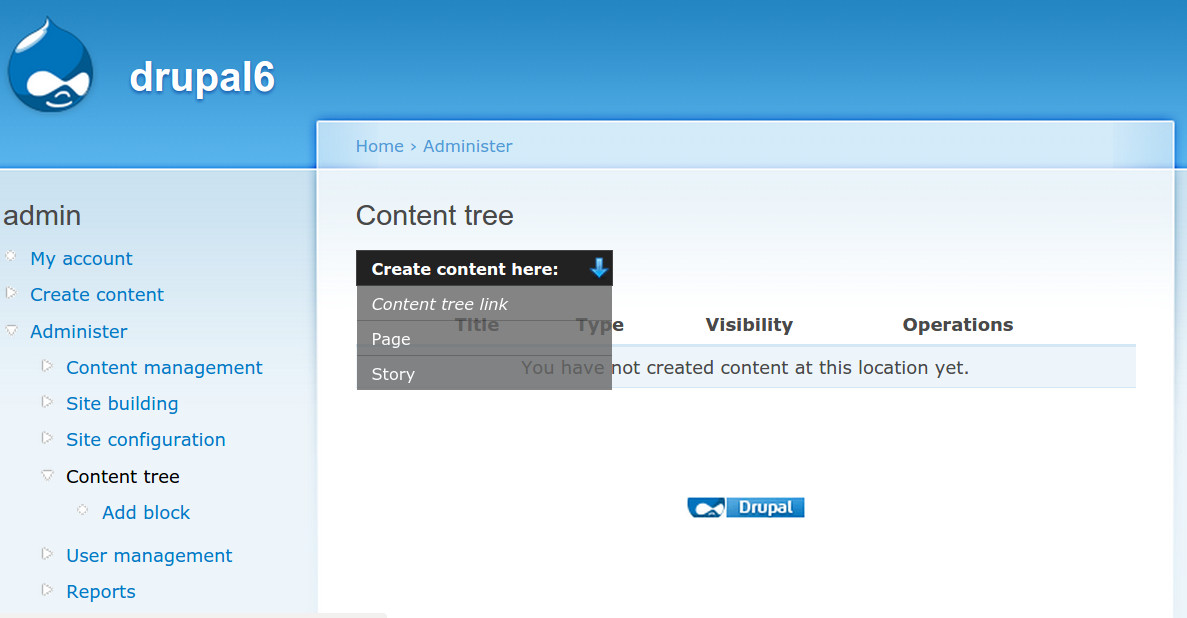Open Reports in the sidebar
This screenshot has height=618, width=1187.
coord(101,591)
